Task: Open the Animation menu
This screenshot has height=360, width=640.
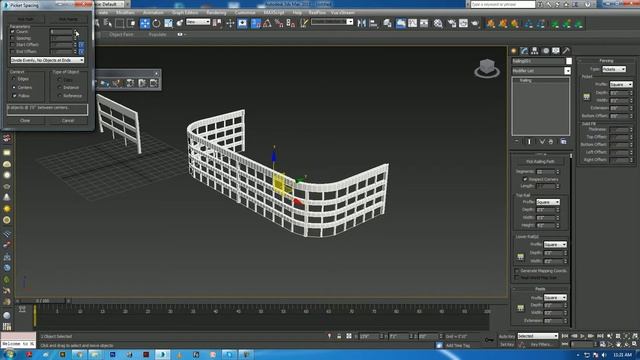Action: [x=153, y=13]
